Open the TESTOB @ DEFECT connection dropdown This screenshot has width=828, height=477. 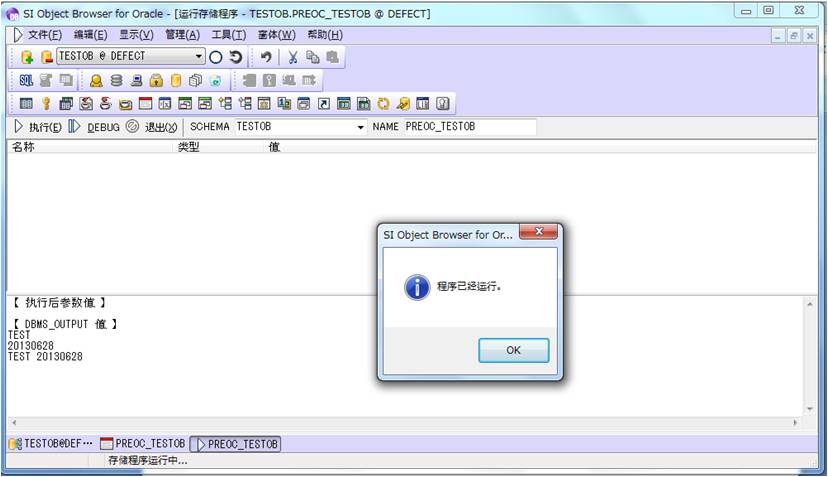[x=199, y=57]
